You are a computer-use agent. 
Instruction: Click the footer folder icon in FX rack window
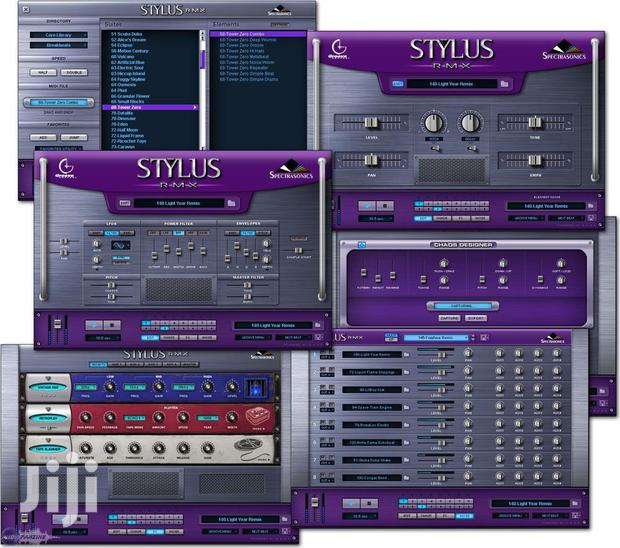pyautogui.click(x=285, y=519)
